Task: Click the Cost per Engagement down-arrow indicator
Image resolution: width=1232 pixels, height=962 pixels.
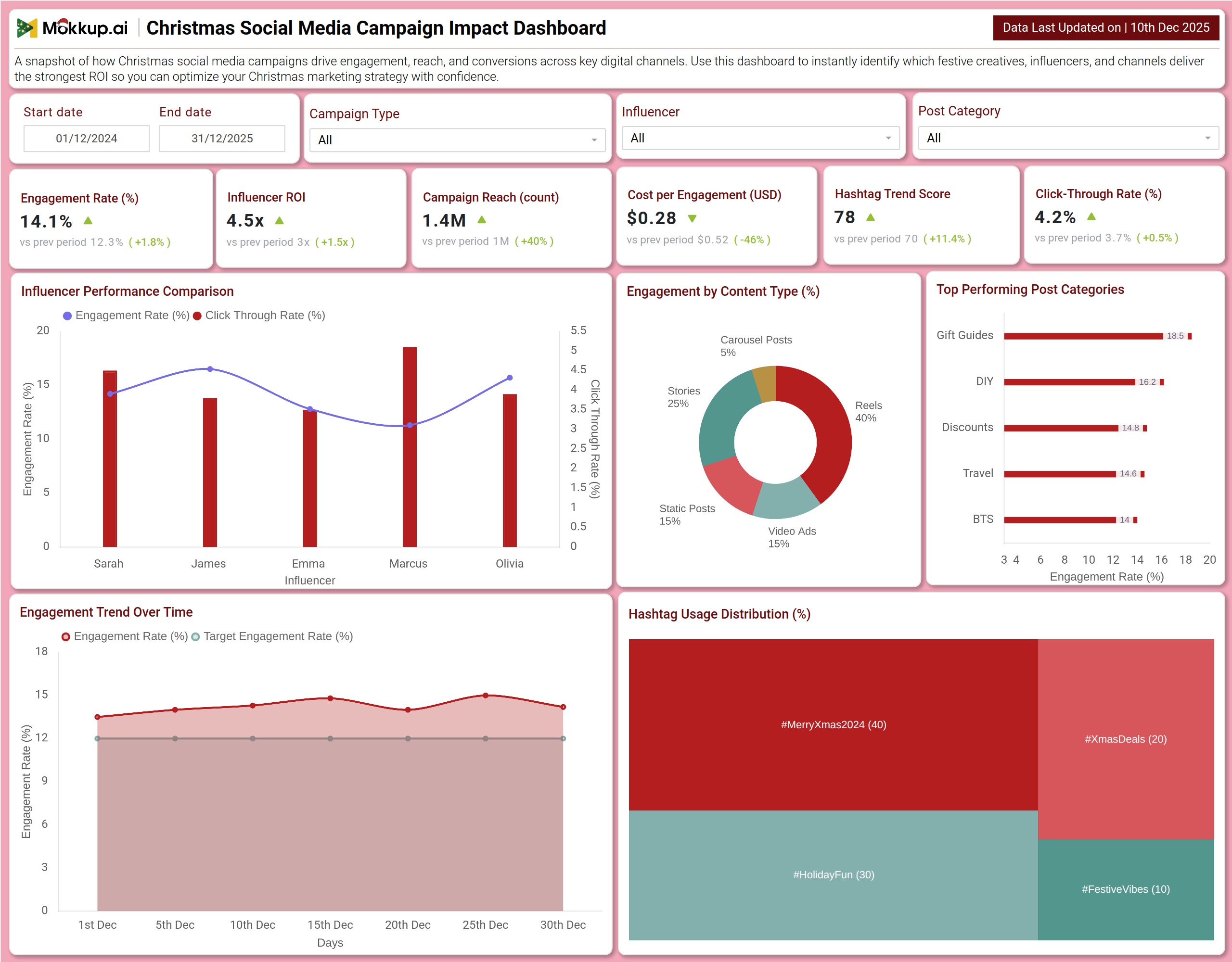Action: point(692,218)
